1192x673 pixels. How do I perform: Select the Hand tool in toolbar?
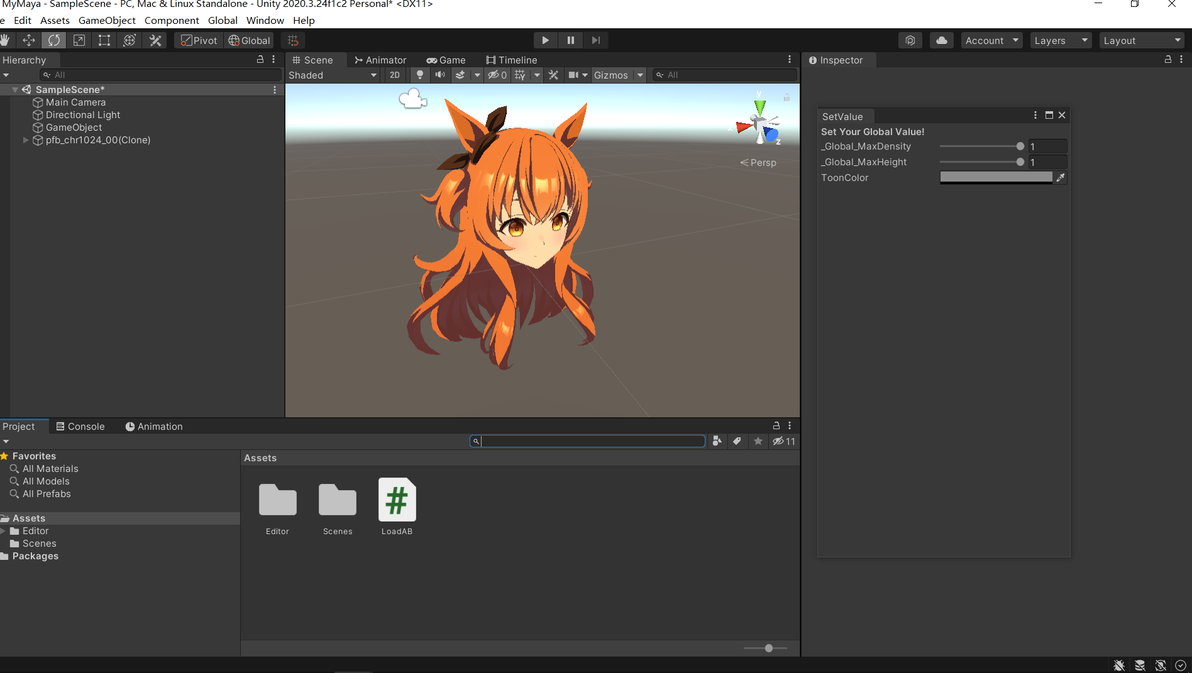click(x=5, y=40)
